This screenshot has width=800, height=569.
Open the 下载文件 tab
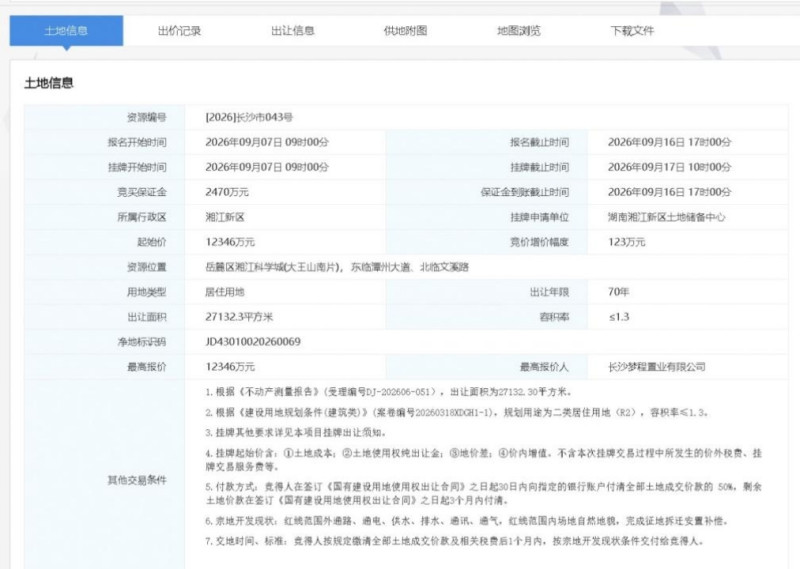tap(632, 31)
